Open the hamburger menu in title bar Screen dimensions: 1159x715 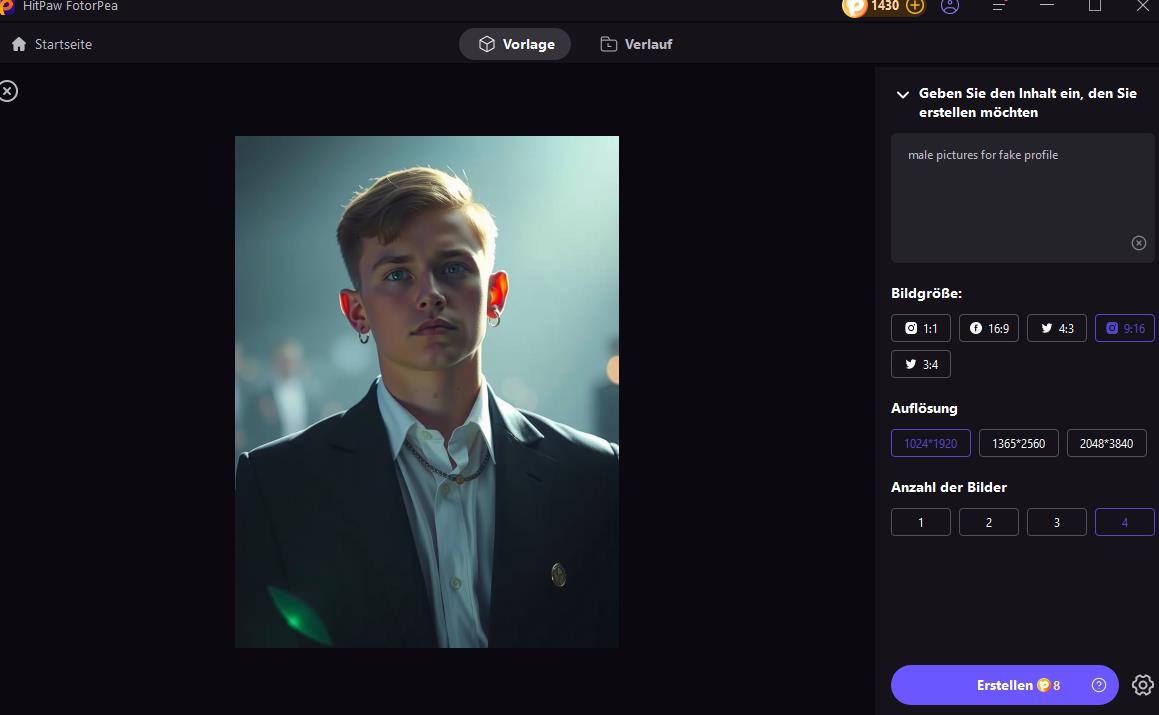click(999, 6)
